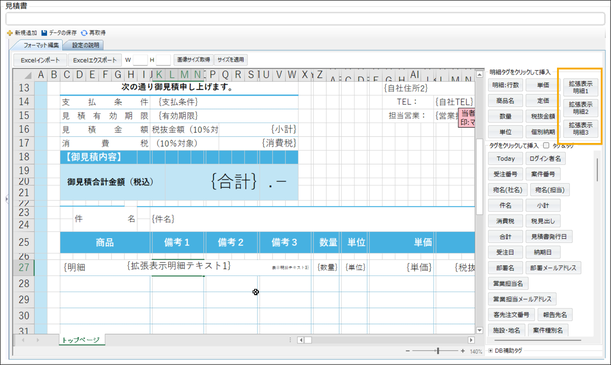Click the previous sheet tab navigation arrow
The image size is (611, 365).
[23, 340]
